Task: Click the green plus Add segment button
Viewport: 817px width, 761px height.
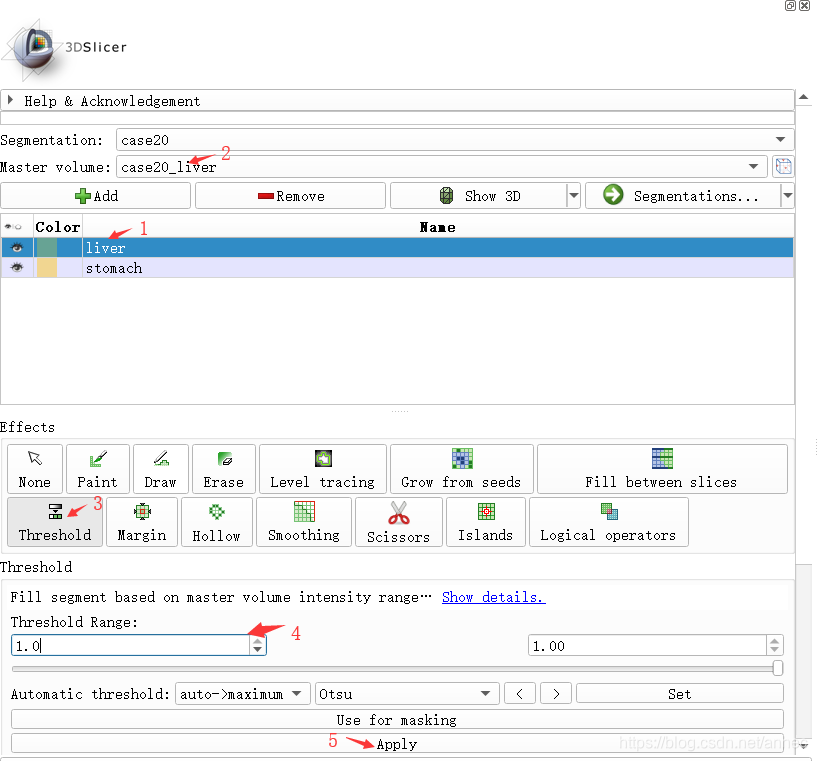Action: click(x=96, y=196)
